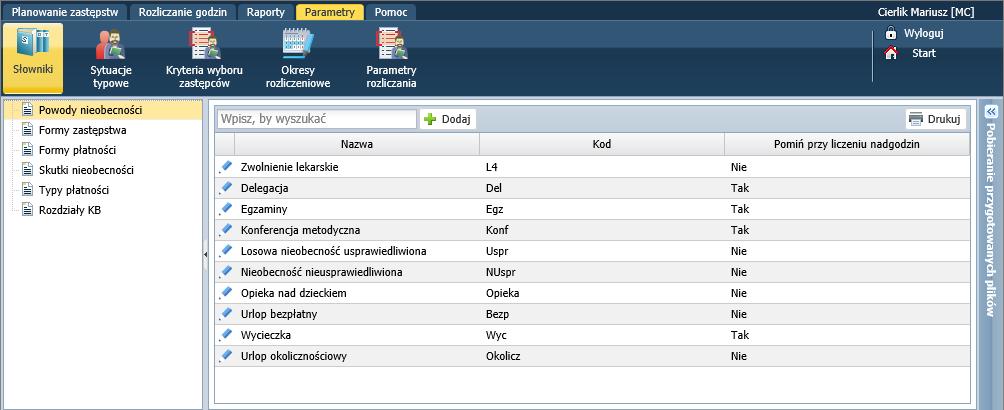Edit Konferencja metodyczna with pencil icon

click(225, 229)
